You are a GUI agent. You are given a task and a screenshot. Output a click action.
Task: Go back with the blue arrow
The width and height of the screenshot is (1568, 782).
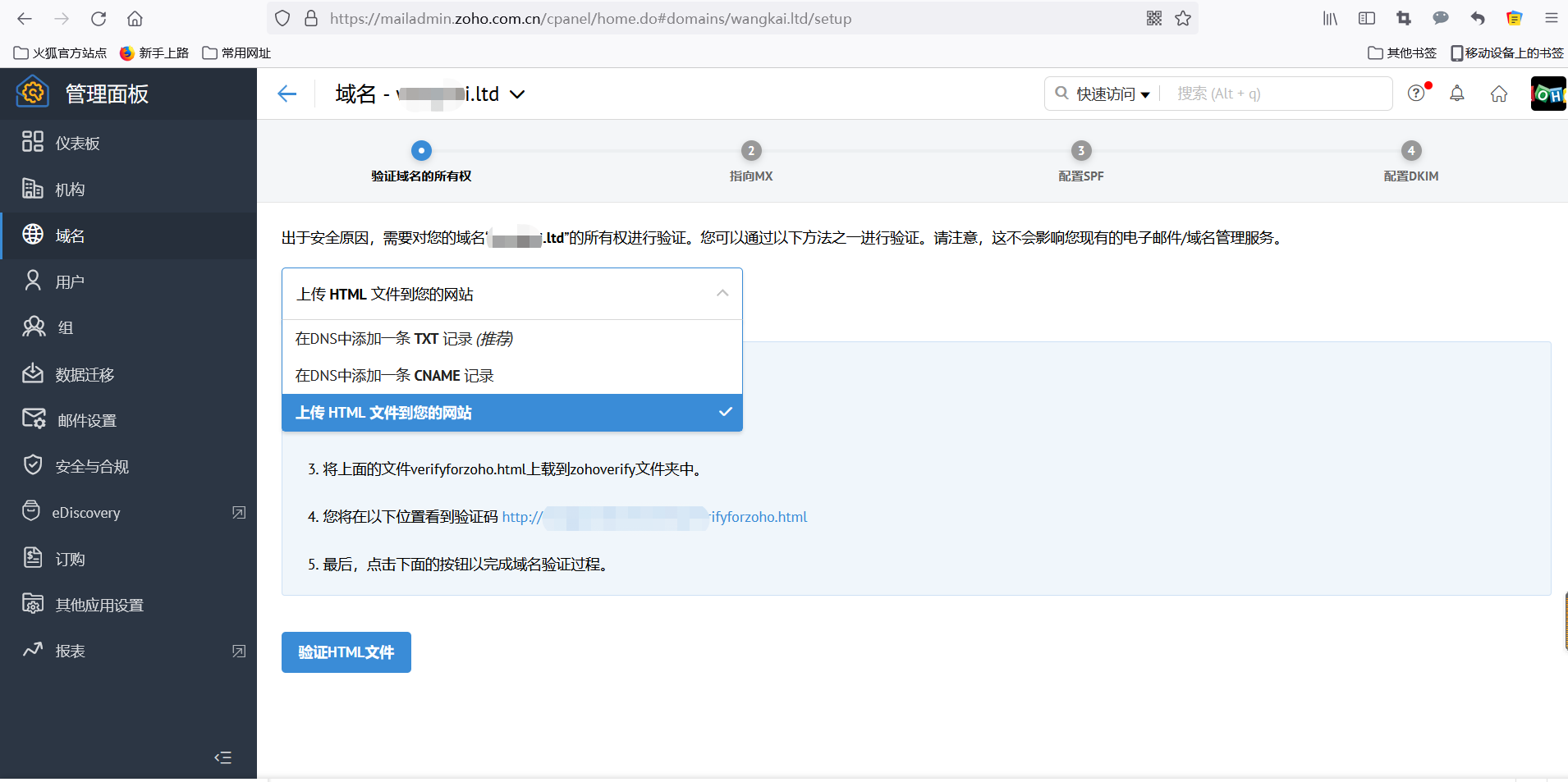point(287,94)
